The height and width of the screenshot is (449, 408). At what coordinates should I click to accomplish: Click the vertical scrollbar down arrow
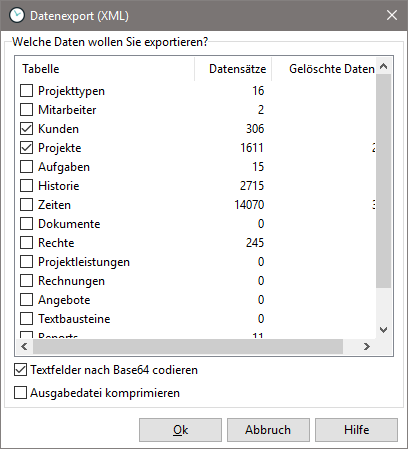[x=384, y=330]
